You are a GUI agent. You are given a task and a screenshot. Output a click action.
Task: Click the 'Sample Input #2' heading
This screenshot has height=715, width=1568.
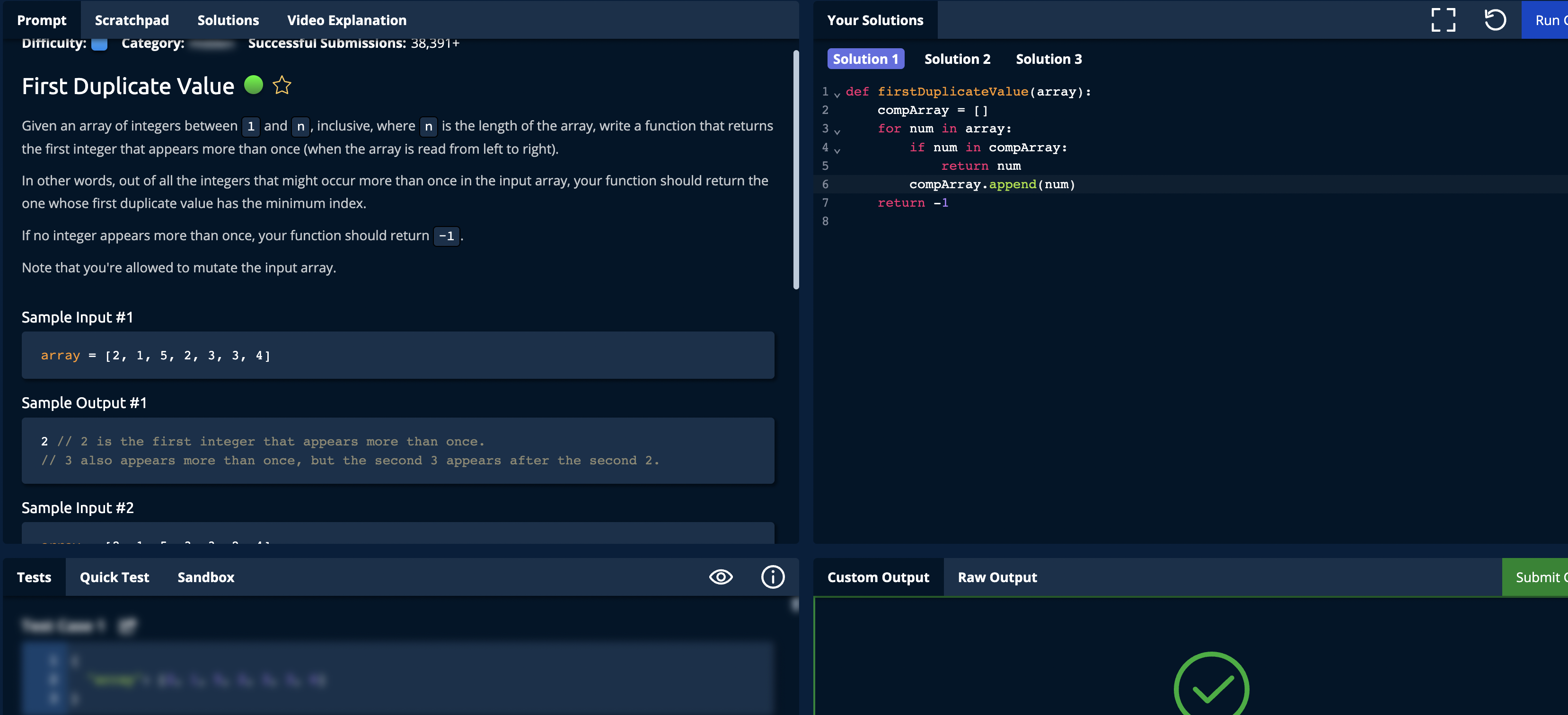coord(77,507)
